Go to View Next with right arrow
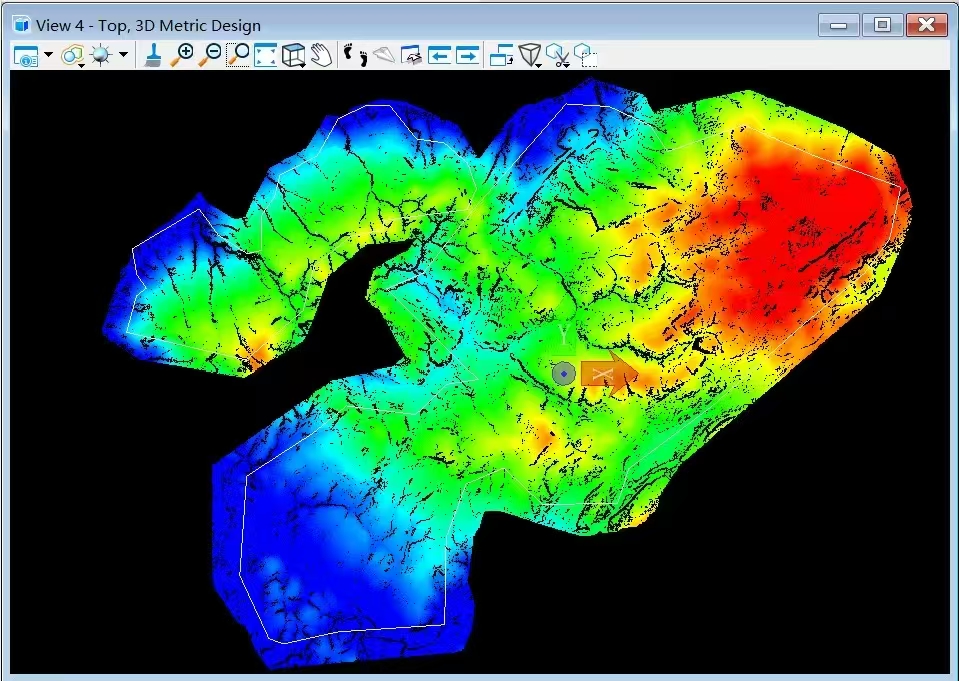959x681 pixels. tap(467, 56)
